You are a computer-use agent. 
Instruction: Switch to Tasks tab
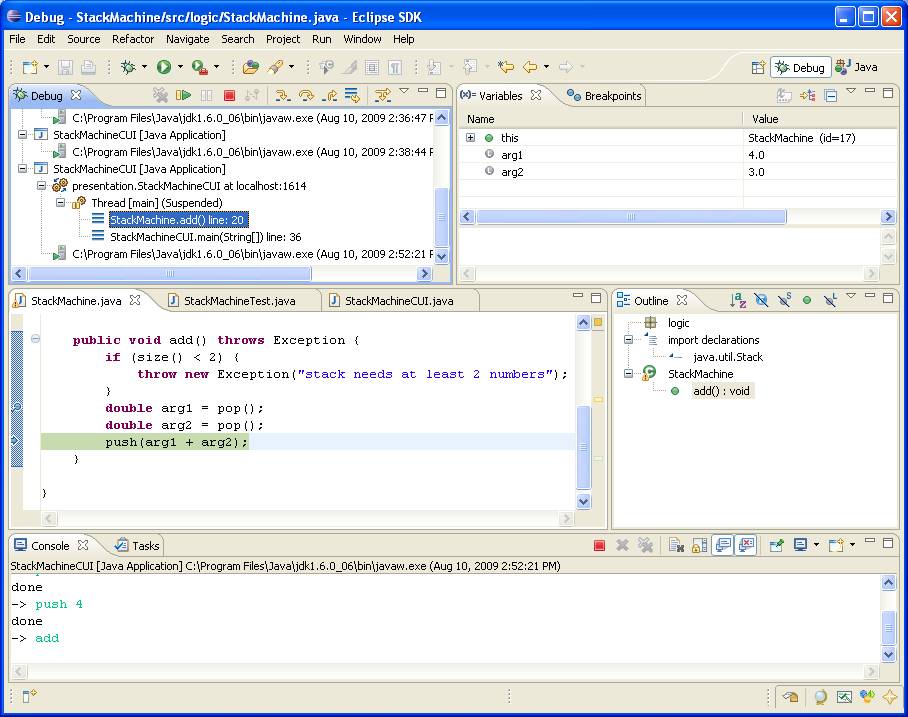[137, 546]
